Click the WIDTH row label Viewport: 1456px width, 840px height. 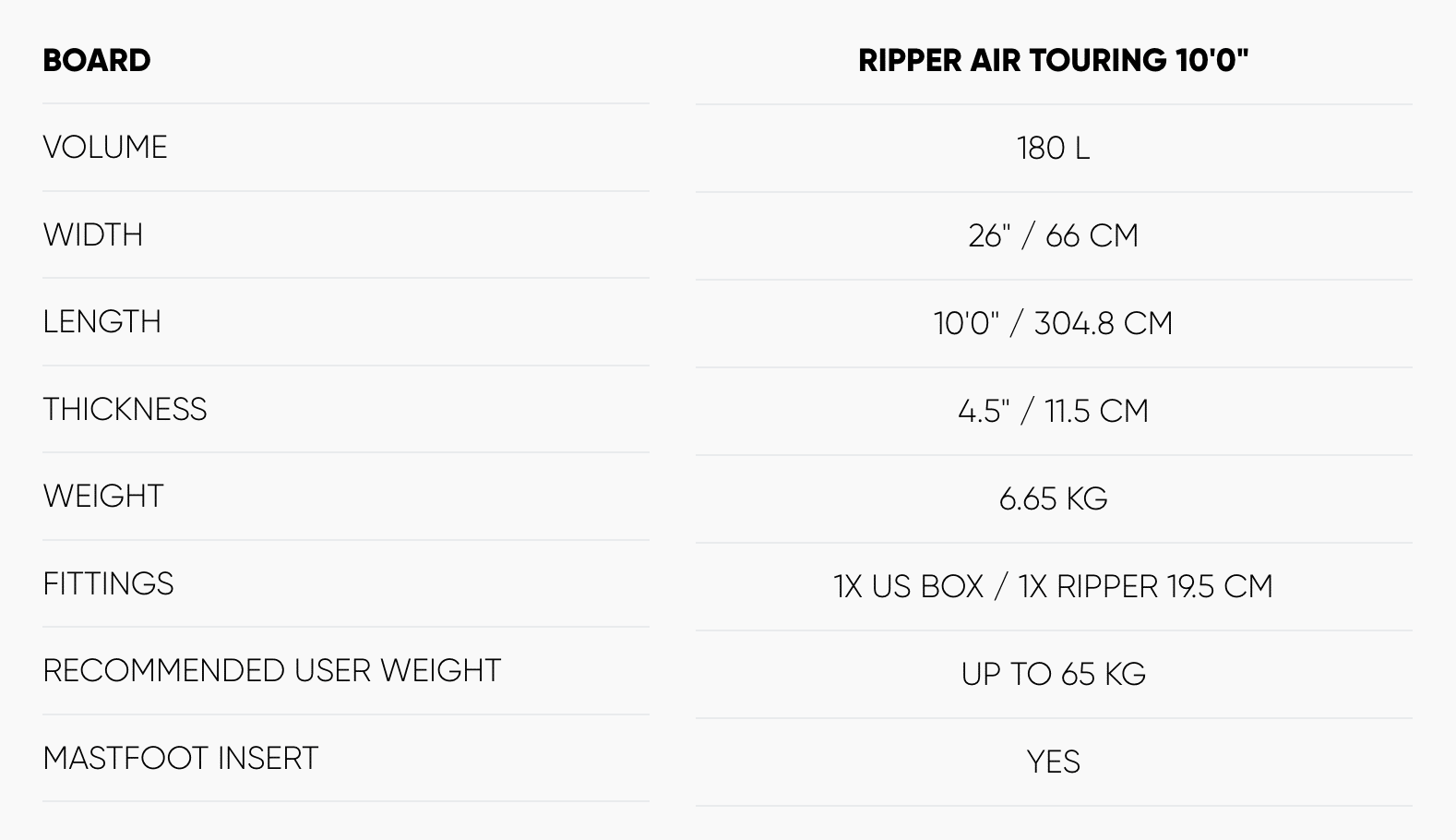click(x=93, y=235)
